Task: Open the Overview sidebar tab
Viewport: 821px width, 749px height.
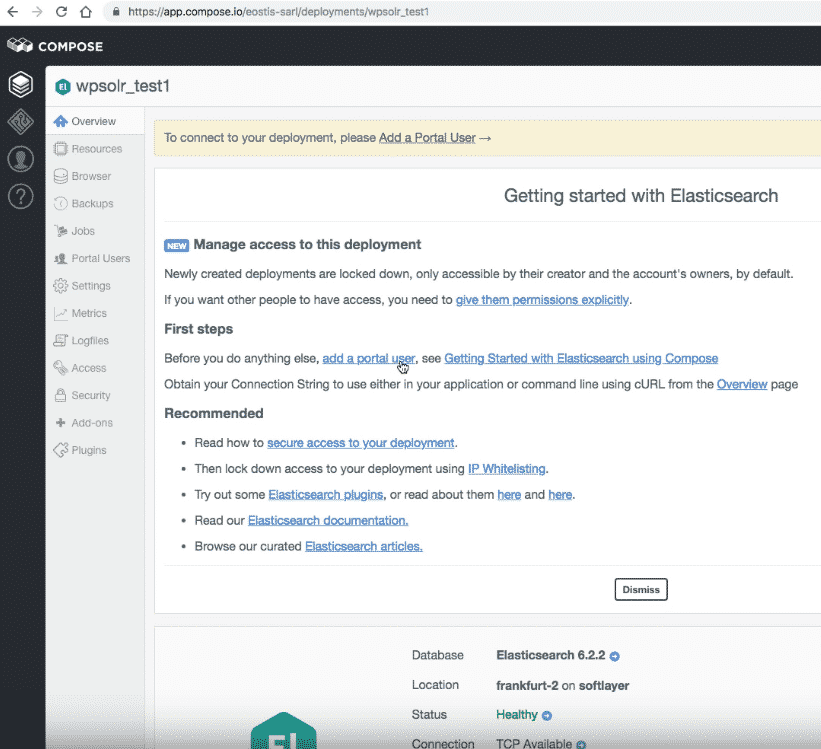Action: (x=95, y=121)
